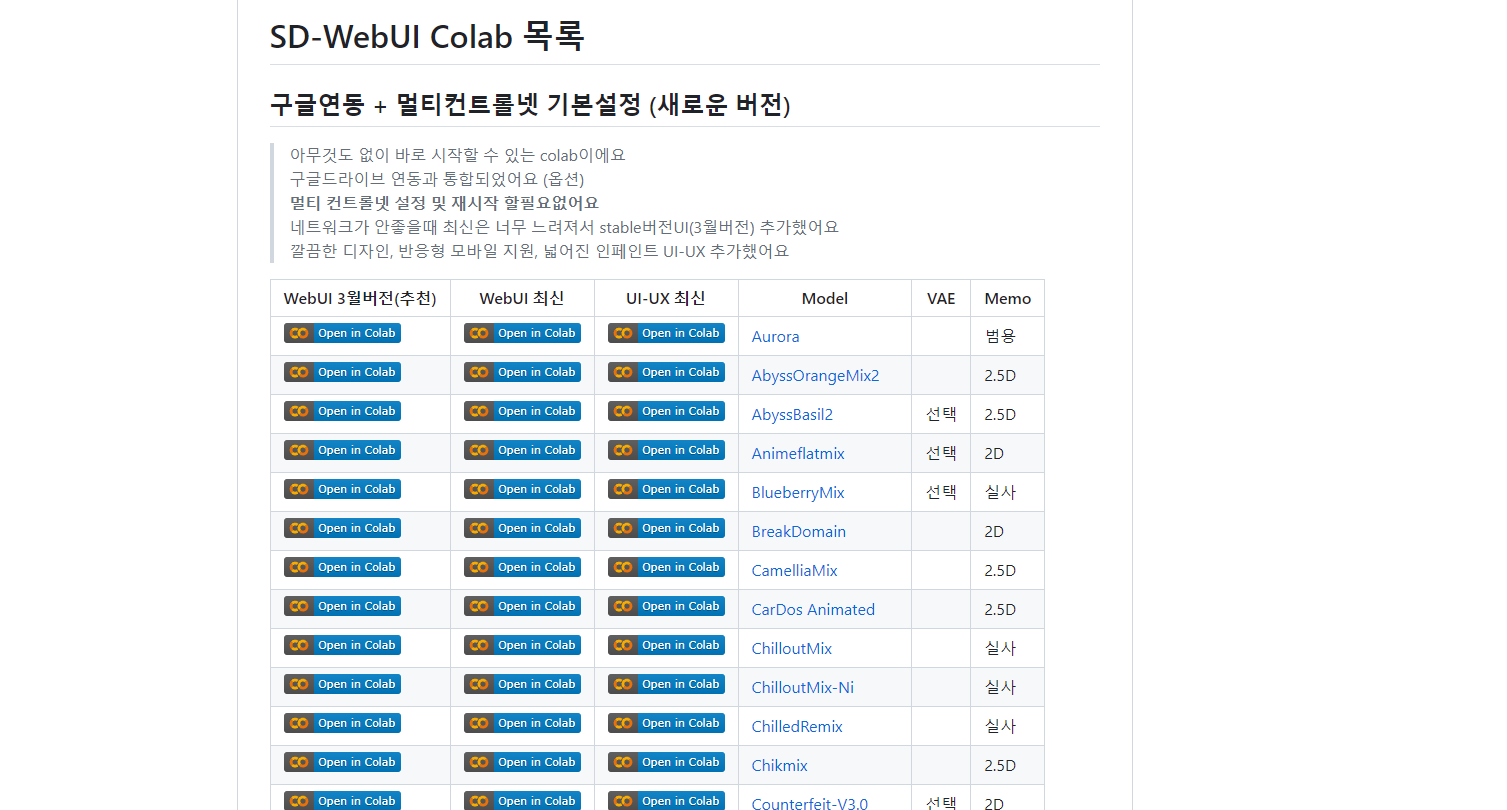Open the CarDos Animated model link
The image size is (1507, 810).
(813, 610)
